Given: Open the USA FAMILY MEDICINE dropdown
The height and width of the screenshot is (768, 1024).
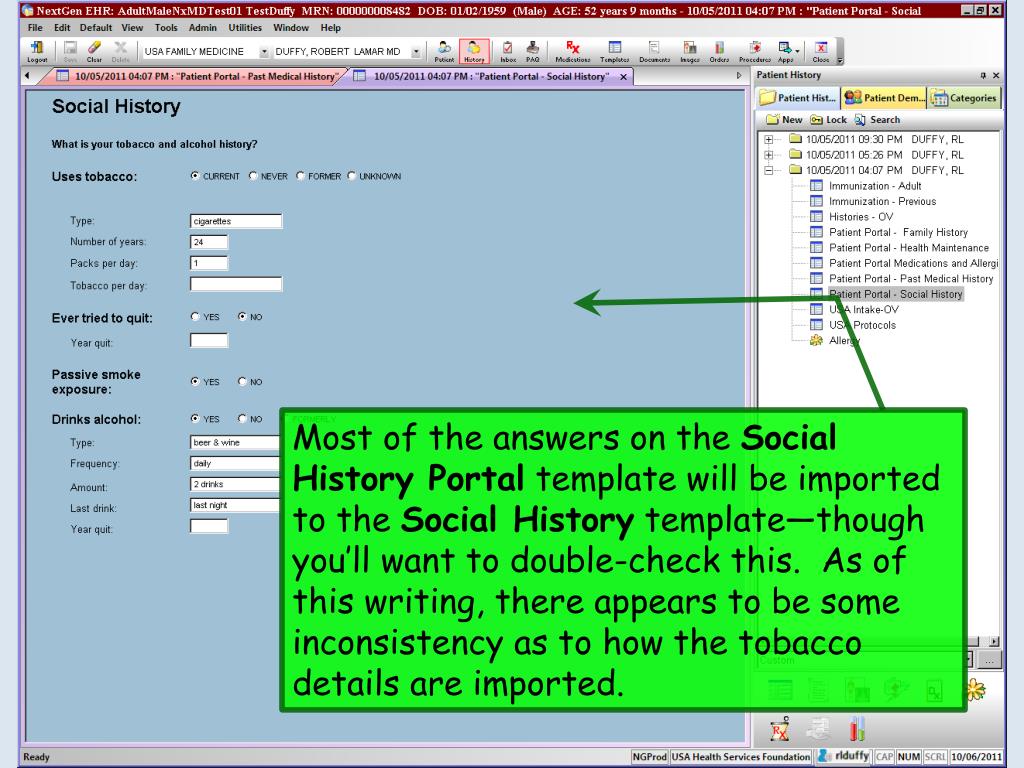Looking at the screenshot, I should 264,52.
